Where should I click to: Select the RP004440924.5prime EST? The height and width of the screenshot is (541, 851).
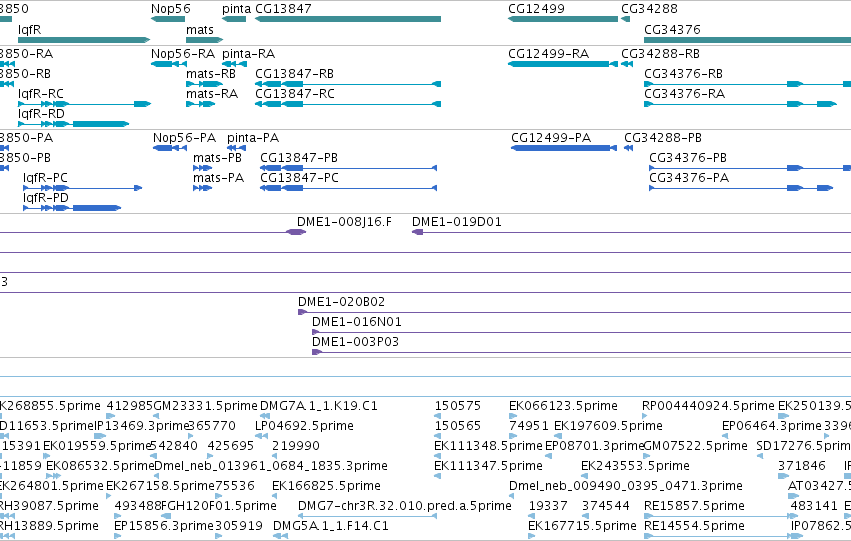coord(645,416)
